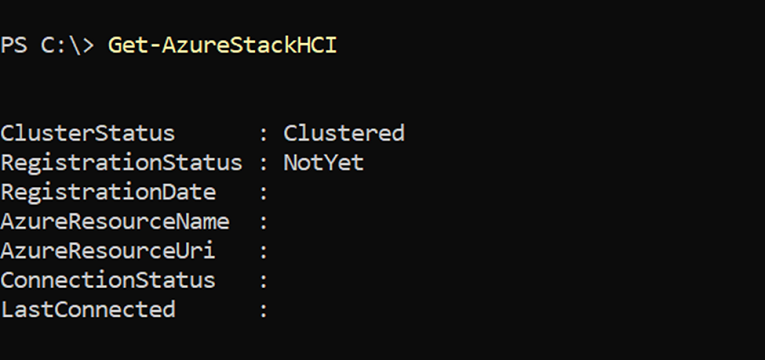
Task: Click the empty area below LastConnected
Action: tap(382, 340)
